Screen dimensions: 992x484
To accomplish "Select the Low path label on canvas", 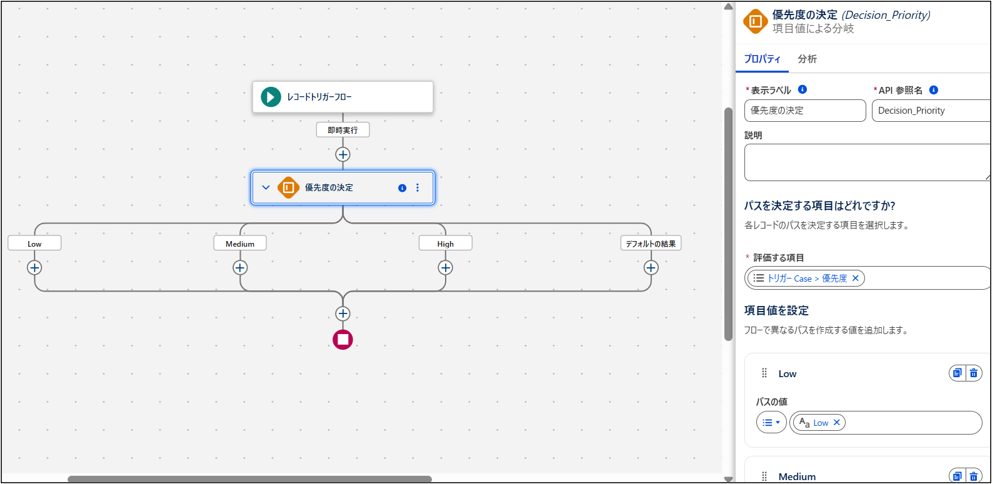I will coord(34,243).
